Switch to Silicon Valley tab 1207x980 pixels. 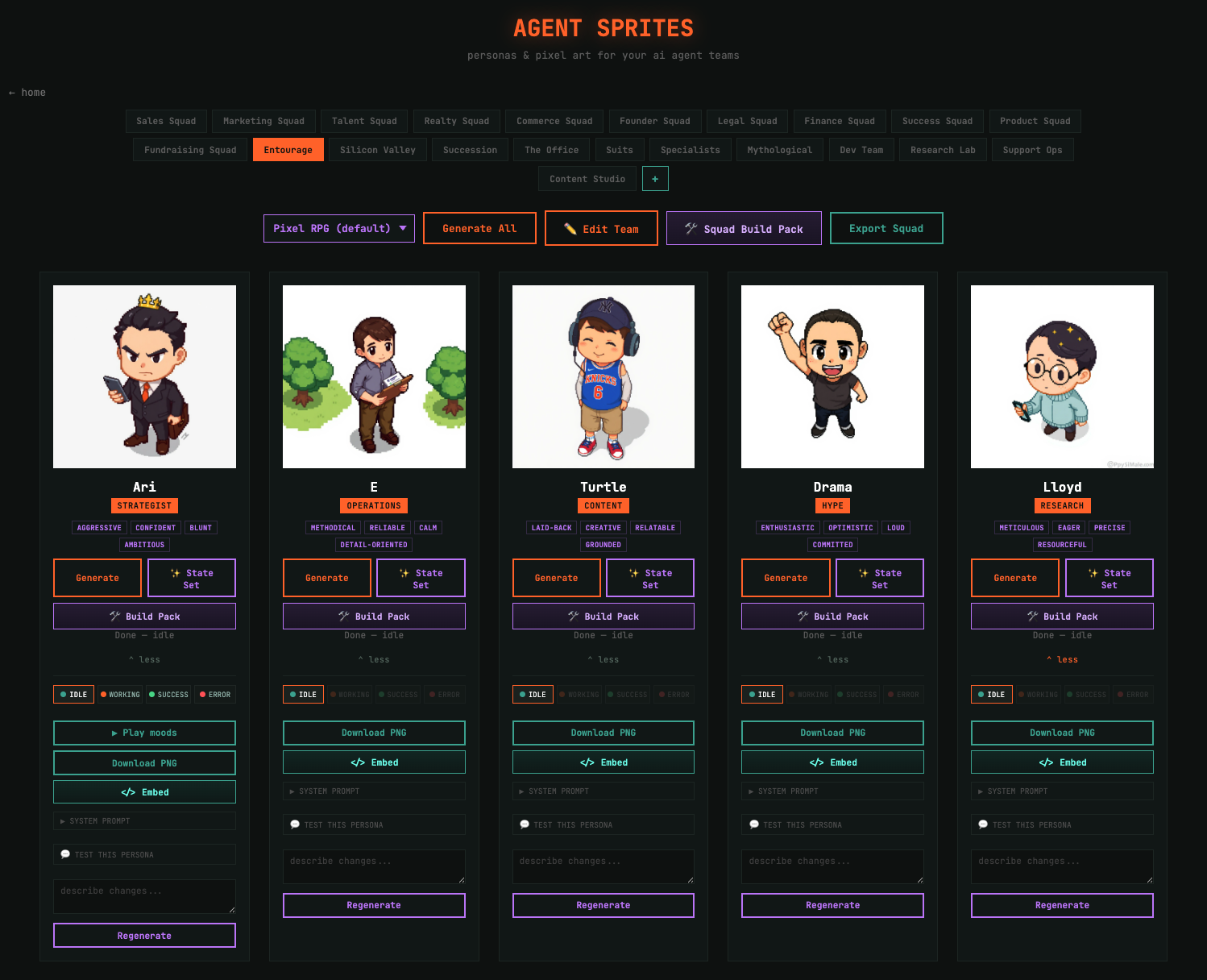click(x=378, y=150)
